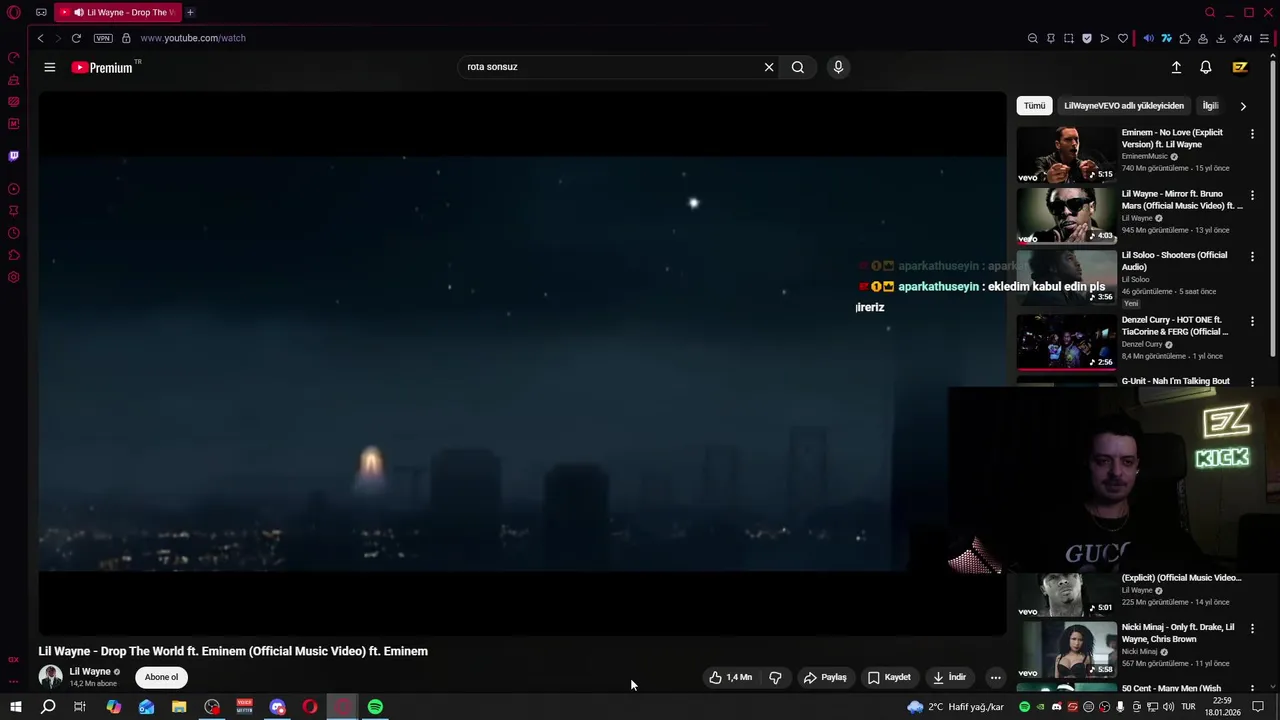Open browser extensions puzzle icon
This screenshot has height=720, width=1280.
point(1185,38)
